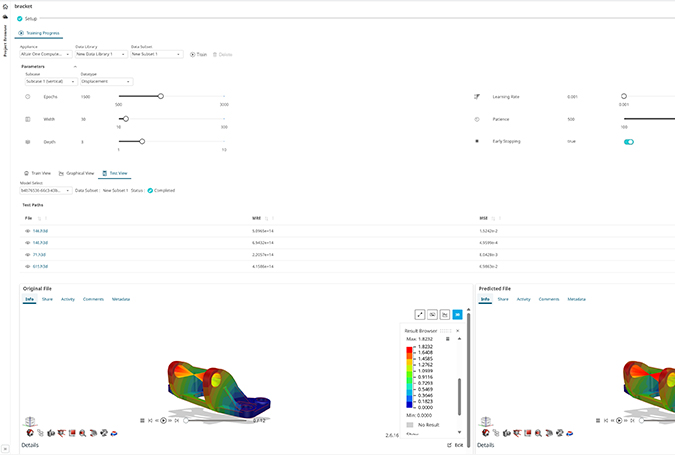The width and height of the screenshot is (675, 455).
Task: Open the Model Select dropdown
Action: click(x=46, y=190)
